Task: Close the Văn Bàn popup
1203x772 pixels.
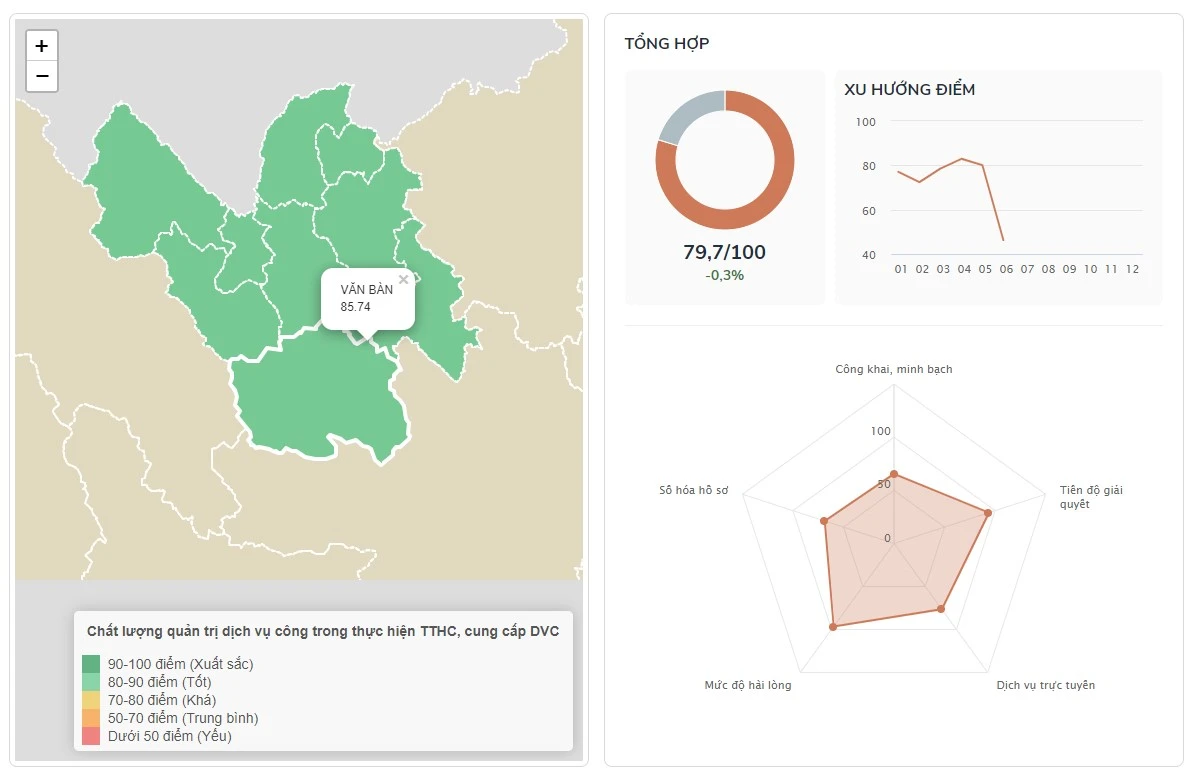Action: (x=403, y=280)
